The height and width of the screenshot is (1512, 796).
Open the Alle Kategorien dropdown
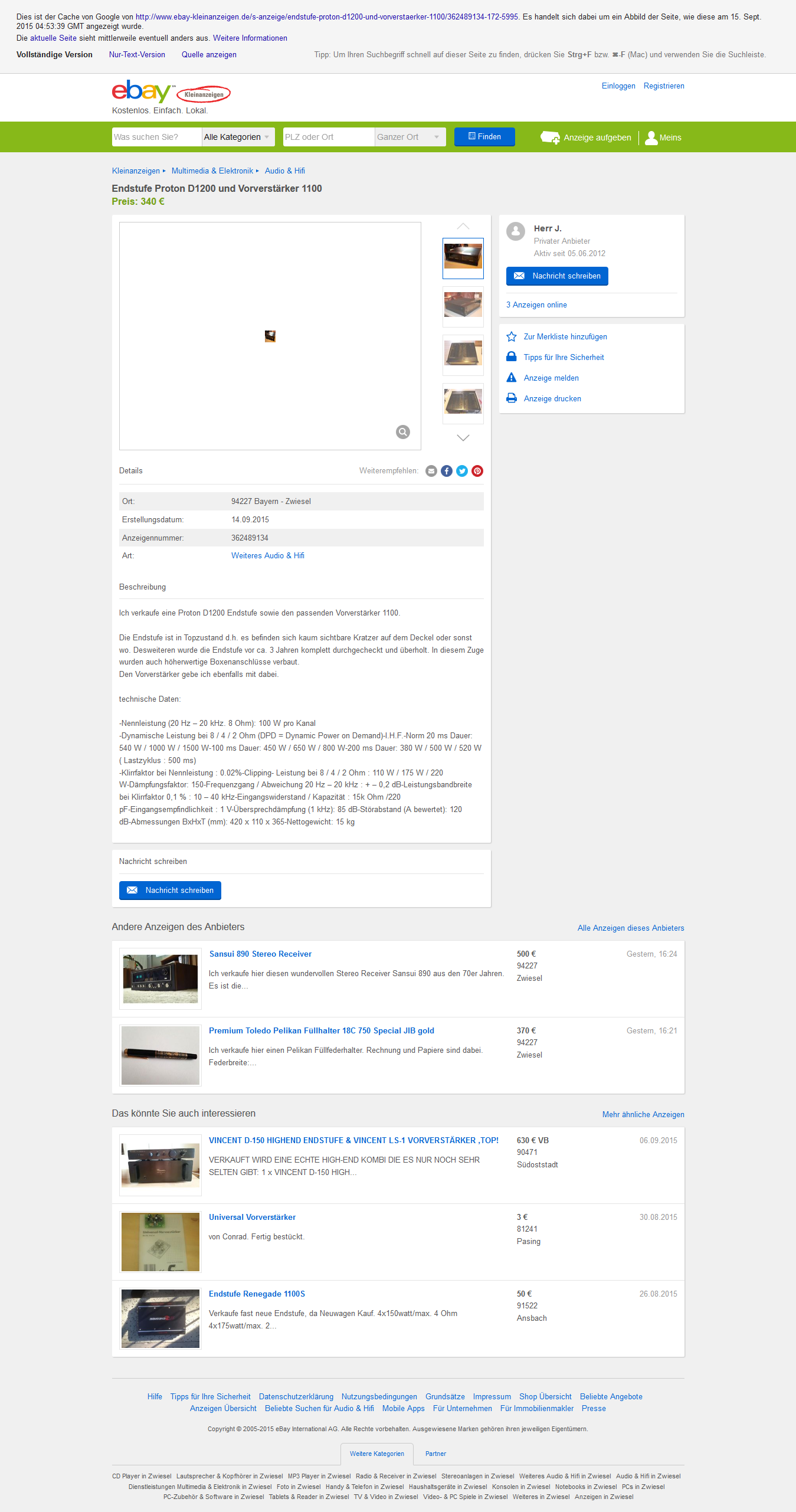(x=238, y=137)
